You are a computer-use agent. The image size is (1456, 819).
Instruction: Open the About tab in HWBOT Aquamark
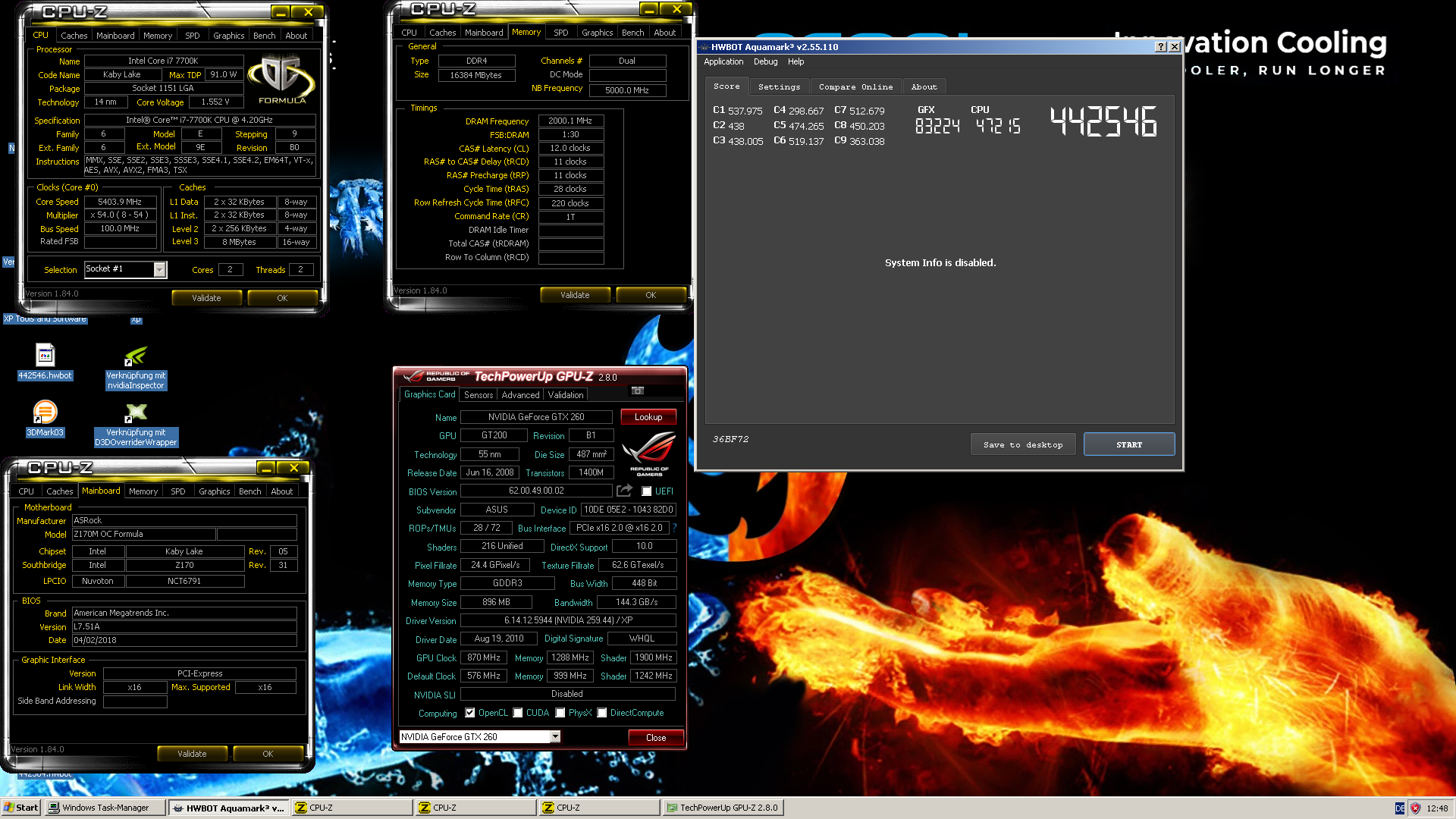click(924, 87)
